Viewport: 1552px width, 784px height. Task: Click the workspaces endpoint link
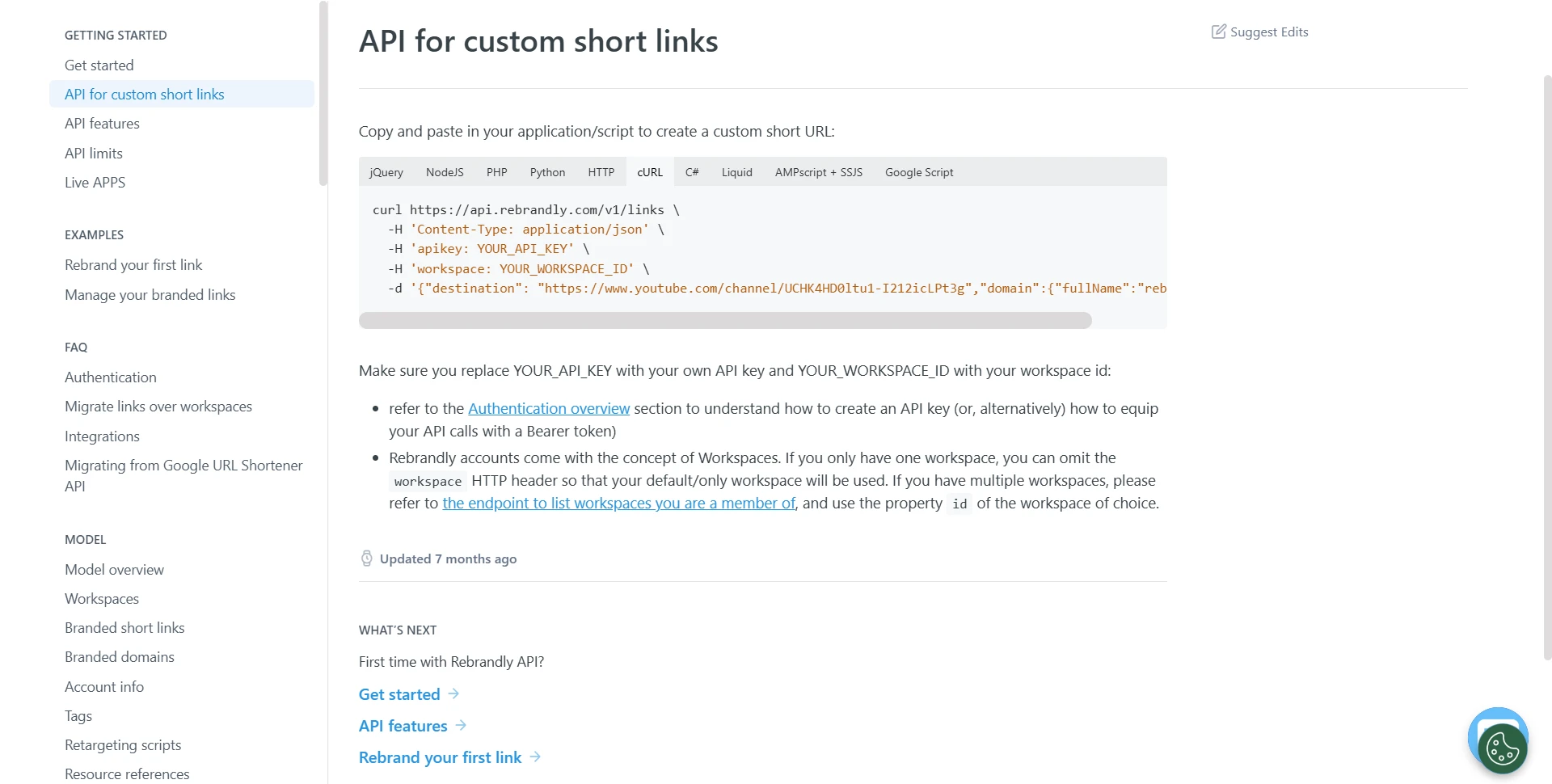pyautogui.click(x=618, y=503)
